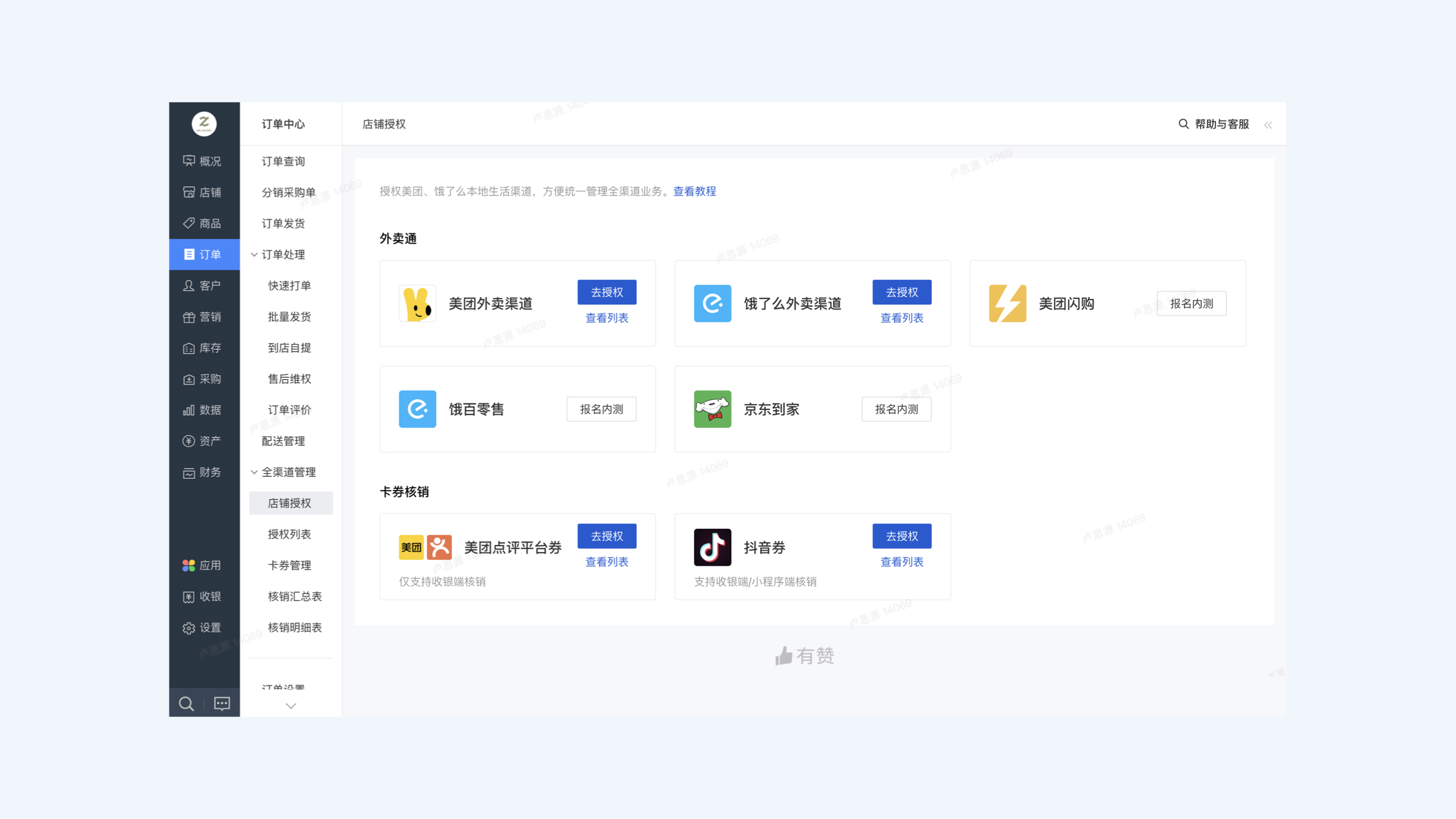Open 订单发货 in the submenu
This screenshot has width=1456, height=819.
(x=283, y=223)
